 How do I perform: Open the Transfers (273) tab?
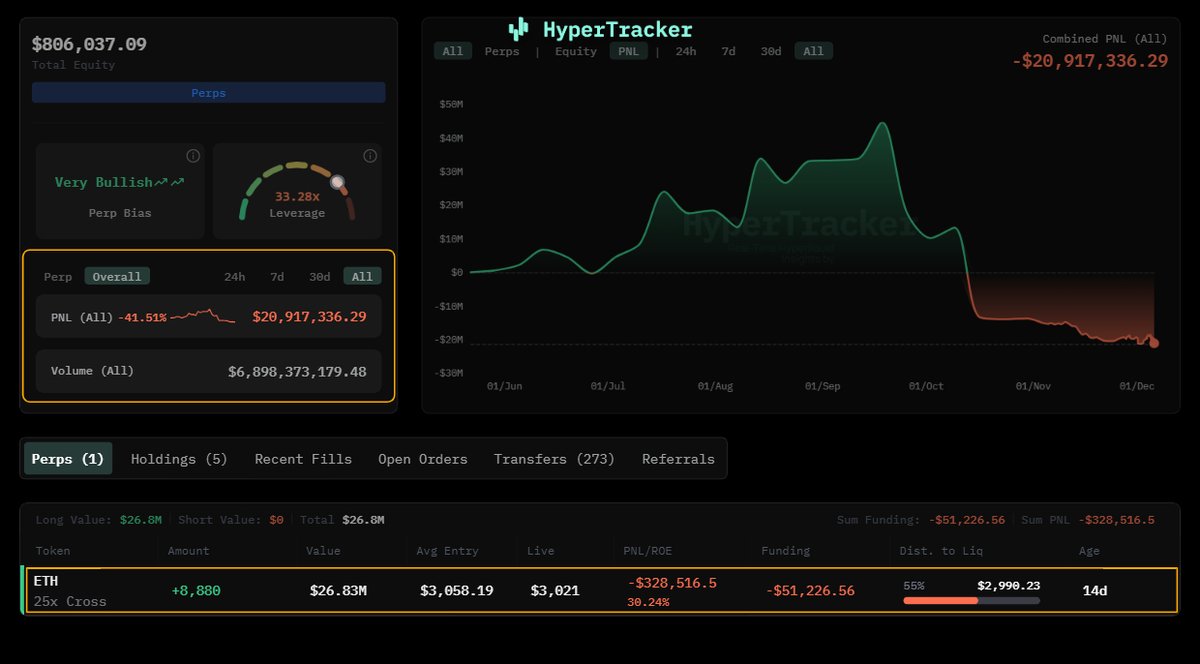[554, 459]
